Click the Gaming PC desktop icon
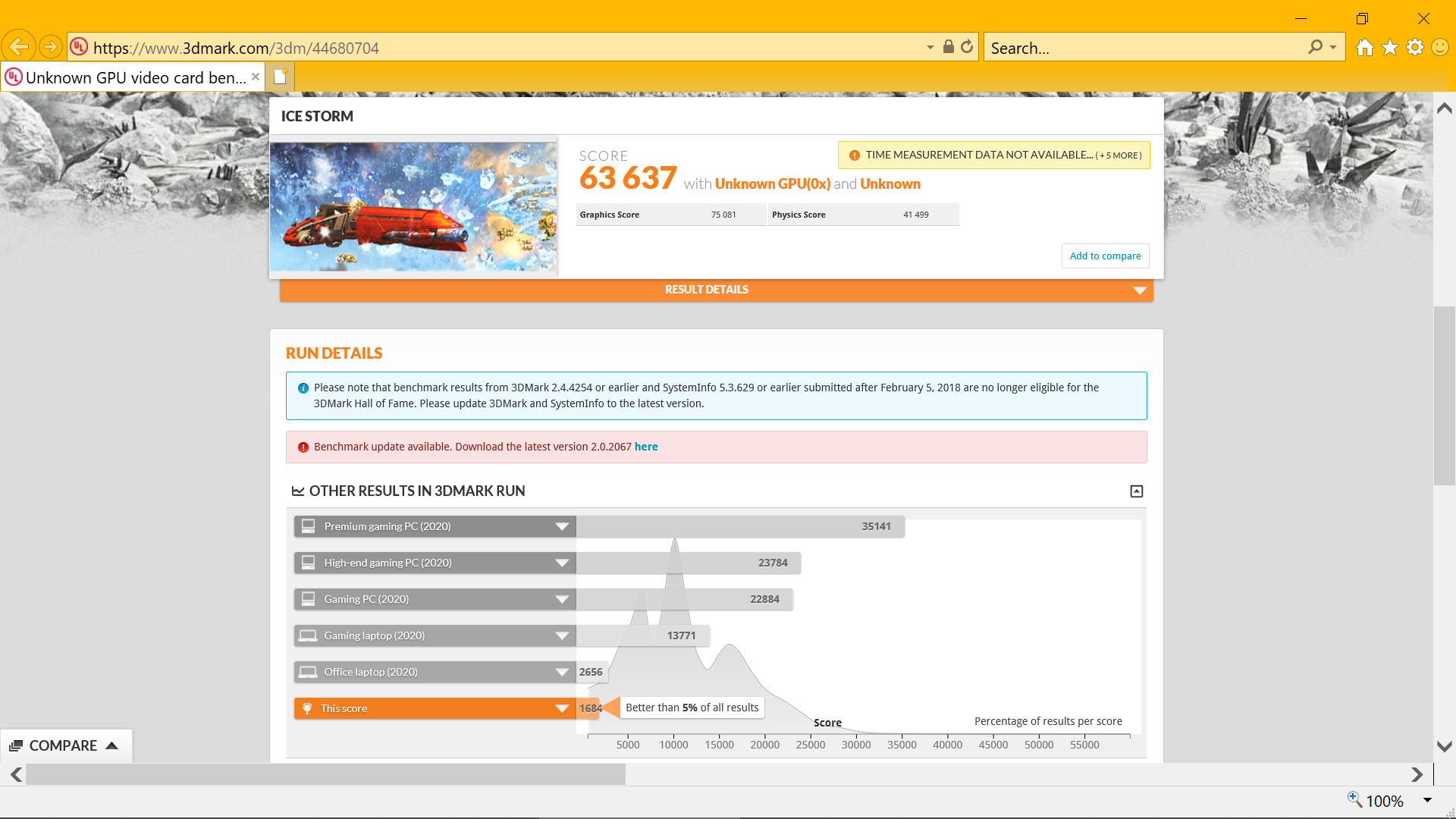 308,598
